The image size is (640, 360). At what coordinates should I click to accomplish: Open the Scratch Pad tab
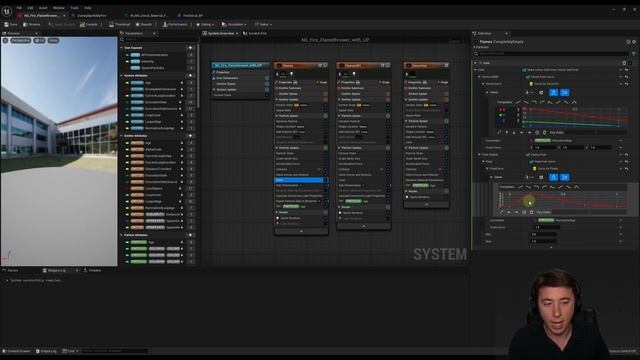pos(255,33)
